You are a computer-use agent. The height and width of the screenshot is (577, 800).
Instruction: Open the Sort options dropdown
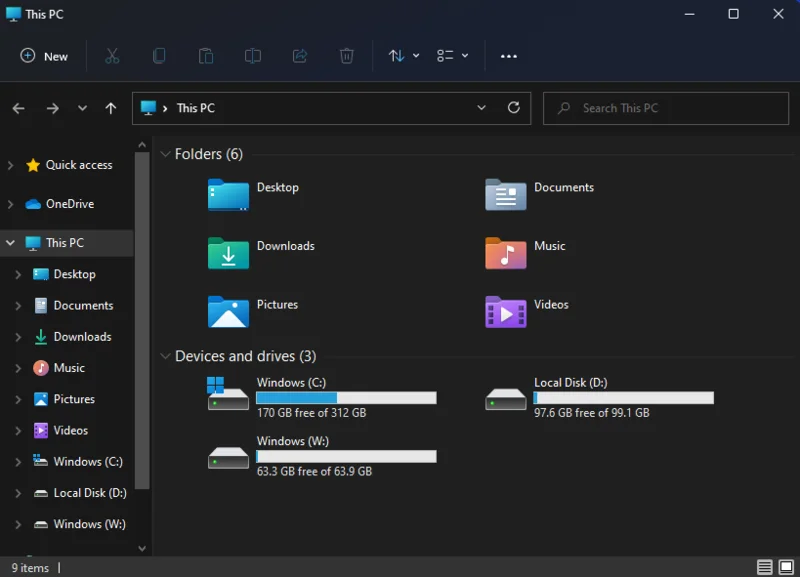pos(403,56)
